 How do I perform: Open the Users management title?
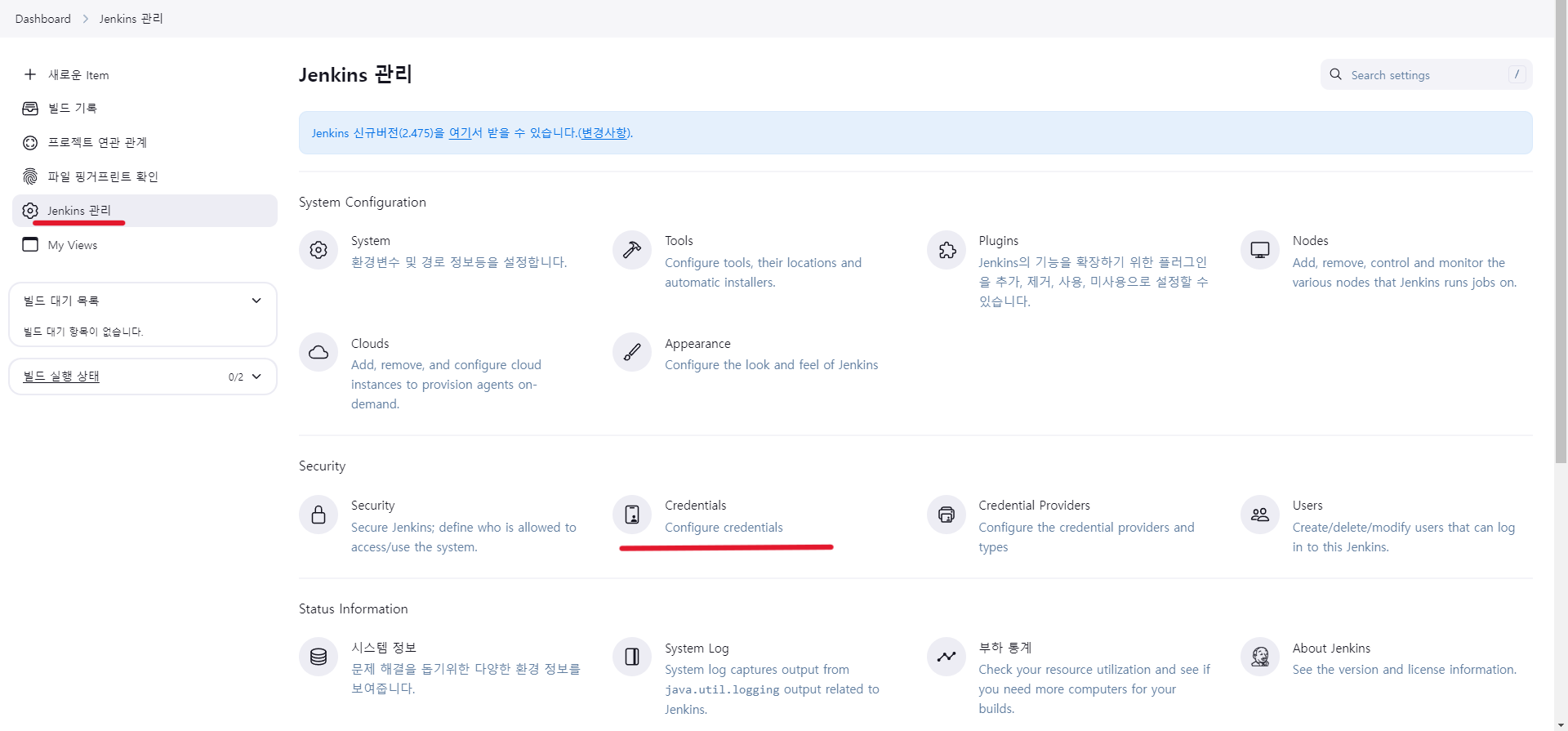[x=1307, y=506]
